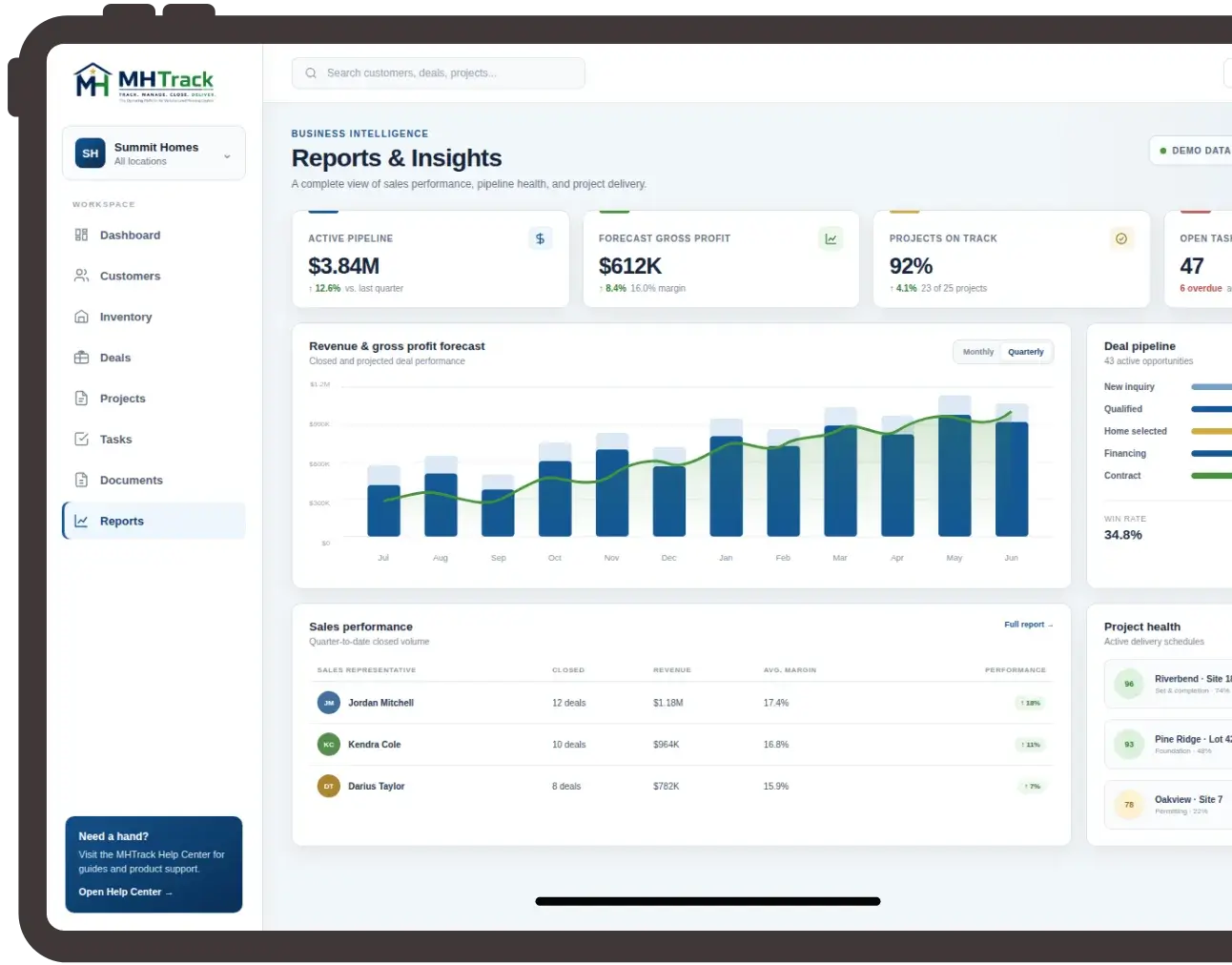Image resolution: width=1232 pixels, height=965 pixels.
Task: Click the Revenue column header
Action: coord(672,670)
